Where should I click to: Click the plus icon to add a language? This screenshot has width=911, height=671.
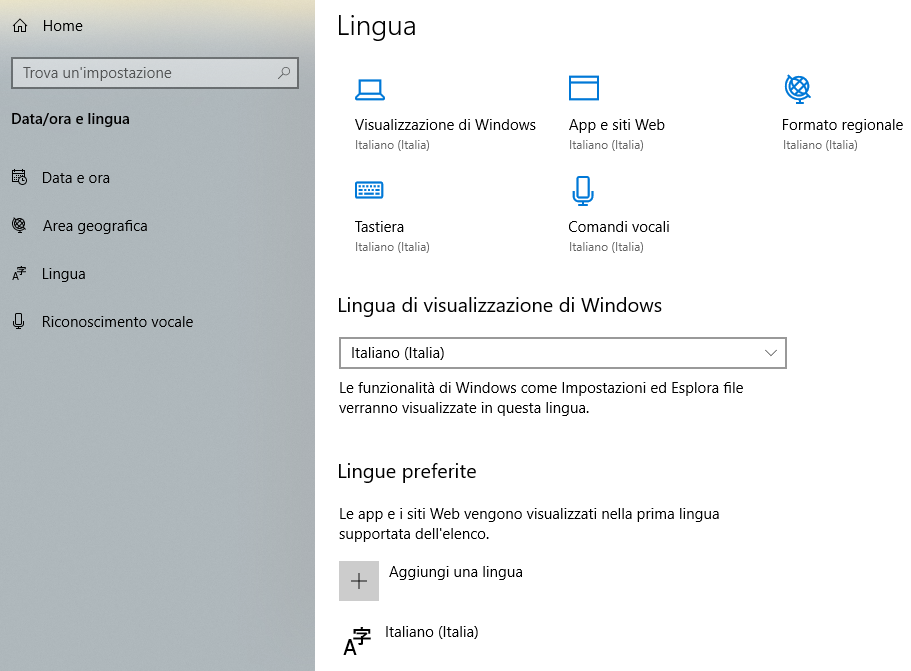pos(359,581)
